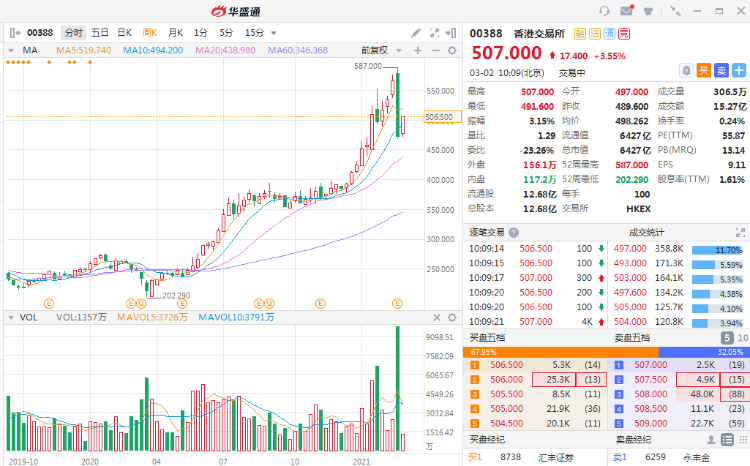Click the orange 67.95% buy ratio bar
This screenshot has width=750, height=466.
(561, 352)
